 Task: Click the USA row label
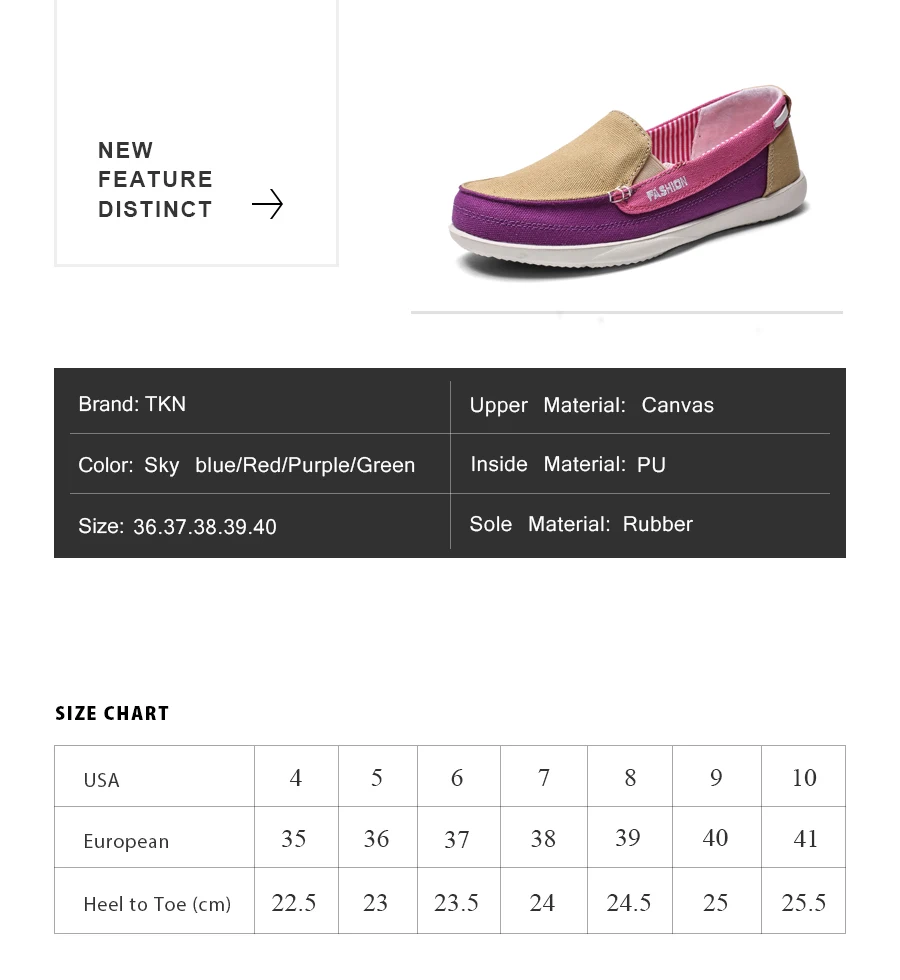pos(101,780)
